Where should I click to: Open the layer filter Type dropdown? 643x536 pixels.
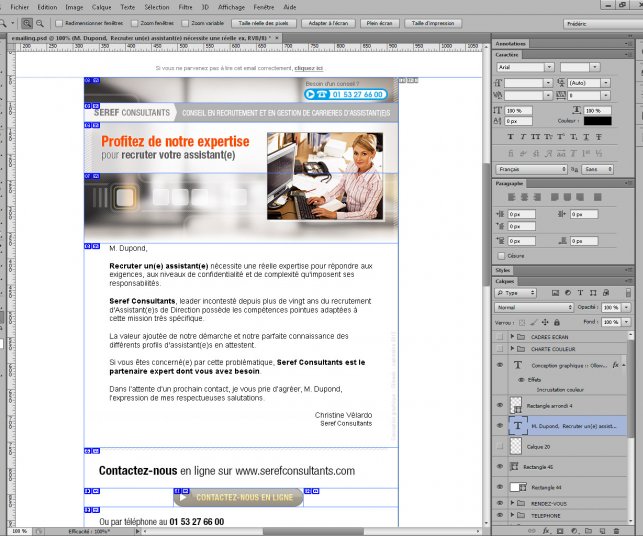click(x=516, y=293)
